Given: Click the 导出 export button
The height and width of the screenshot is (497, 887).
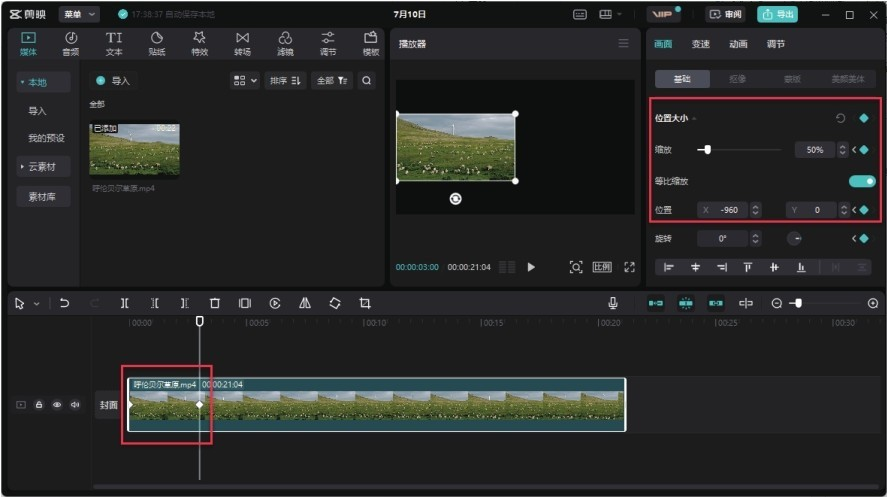Looking at the screenshot, I should tap(778, 14).
